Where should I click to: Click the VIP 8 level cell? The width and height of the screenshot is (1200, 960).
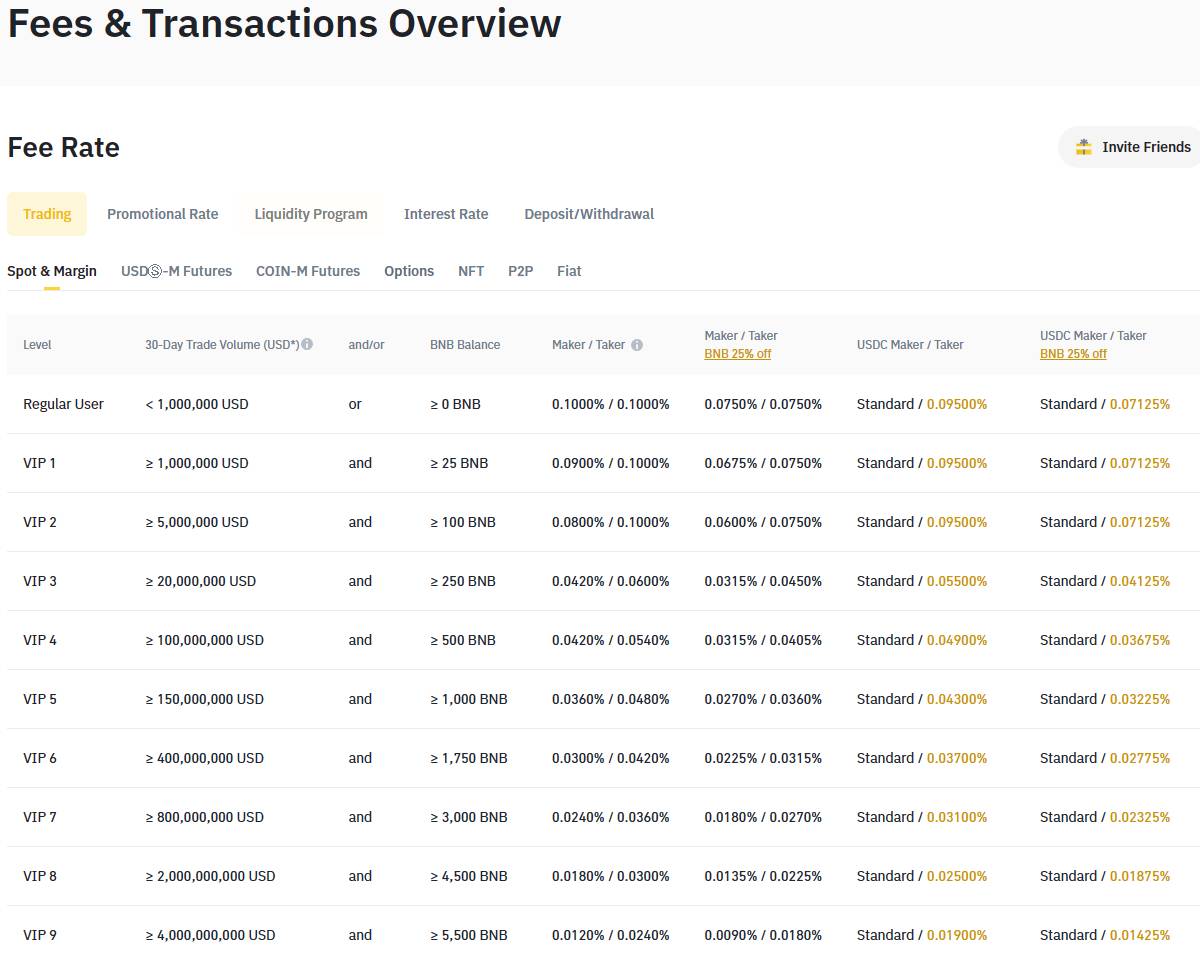[40, 876]
